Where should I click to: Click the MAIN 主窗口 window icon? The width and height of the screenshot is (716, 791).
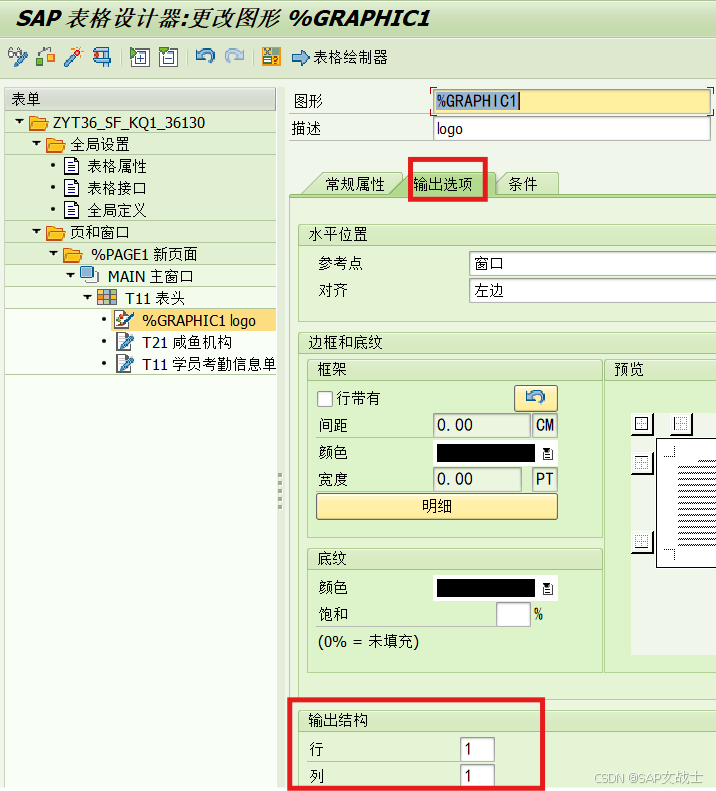coord(89,275)
